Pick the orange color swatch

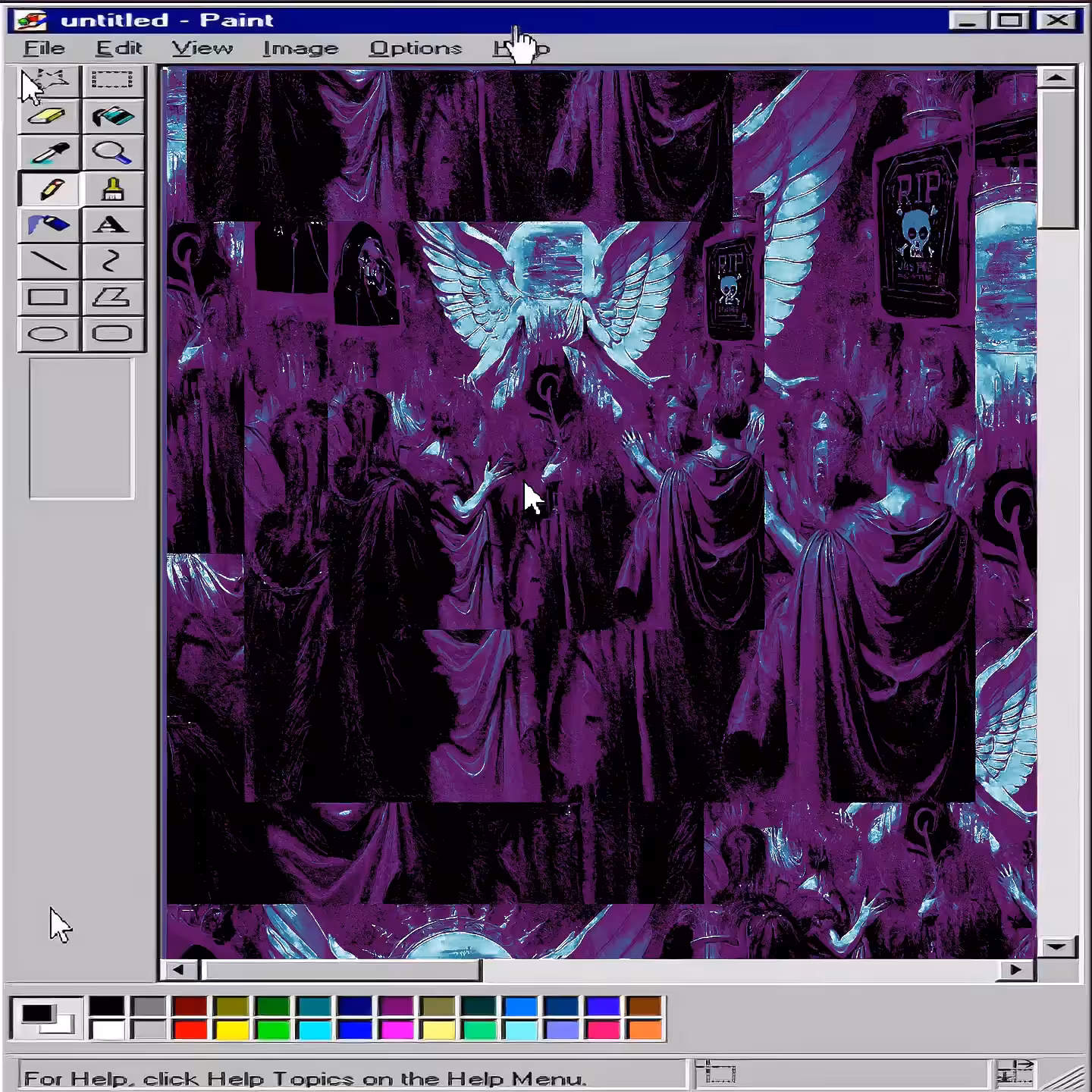click(645, 1030)
